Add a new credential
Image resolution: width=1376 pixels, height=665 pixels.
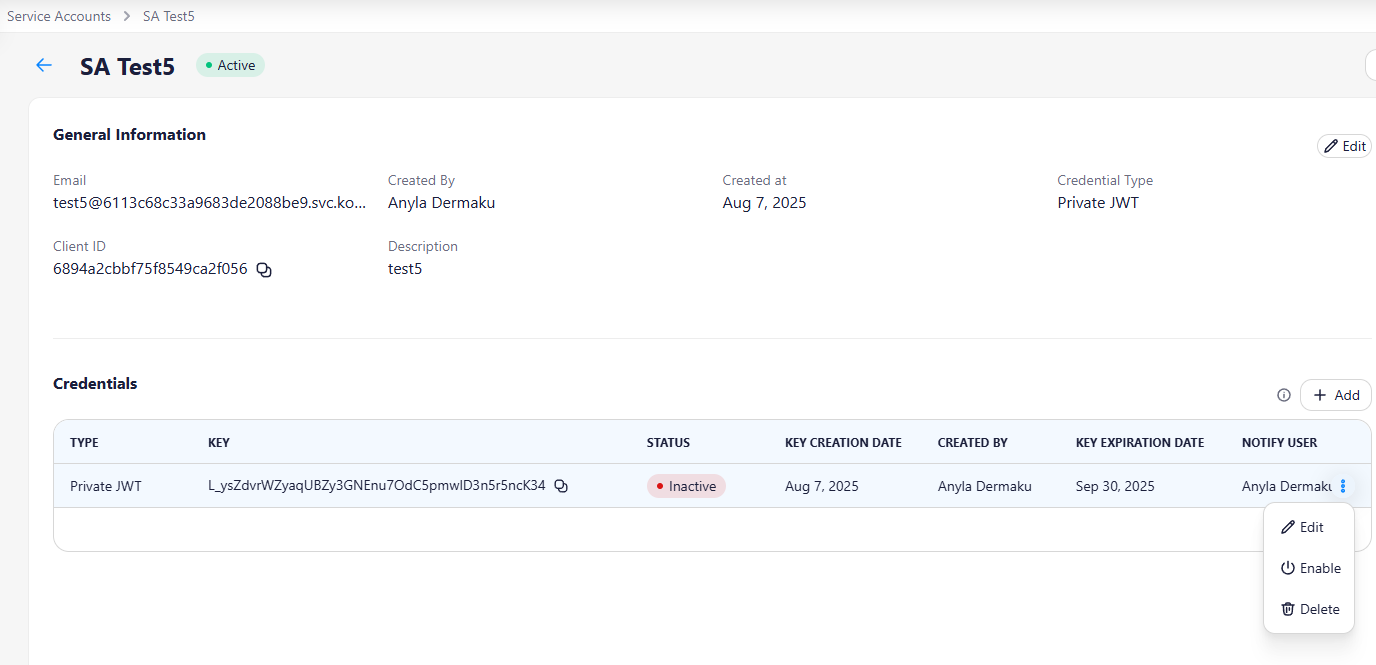point(1336,395)
